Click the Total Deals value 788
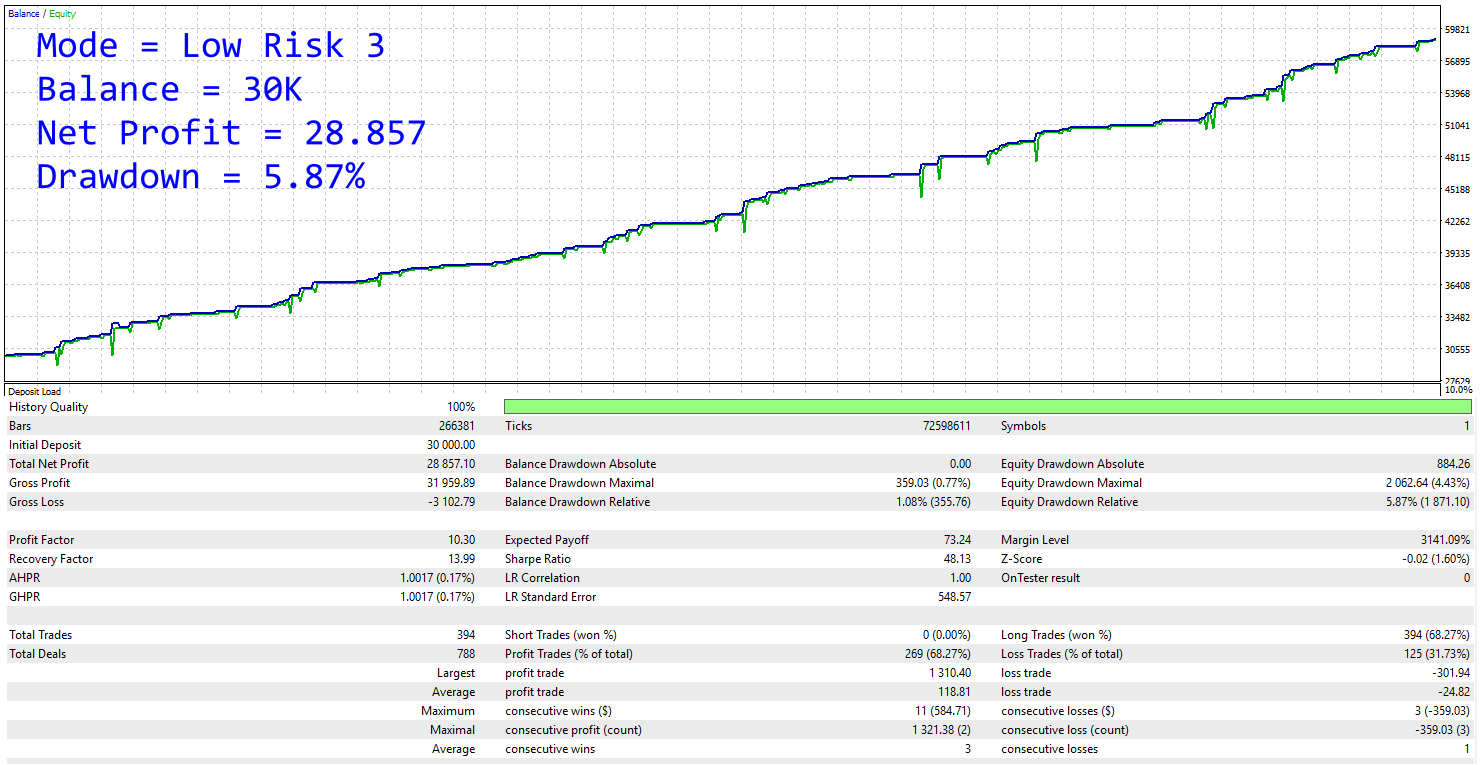The height and width of the screenshot is (765, 1484). click(465, 654)
